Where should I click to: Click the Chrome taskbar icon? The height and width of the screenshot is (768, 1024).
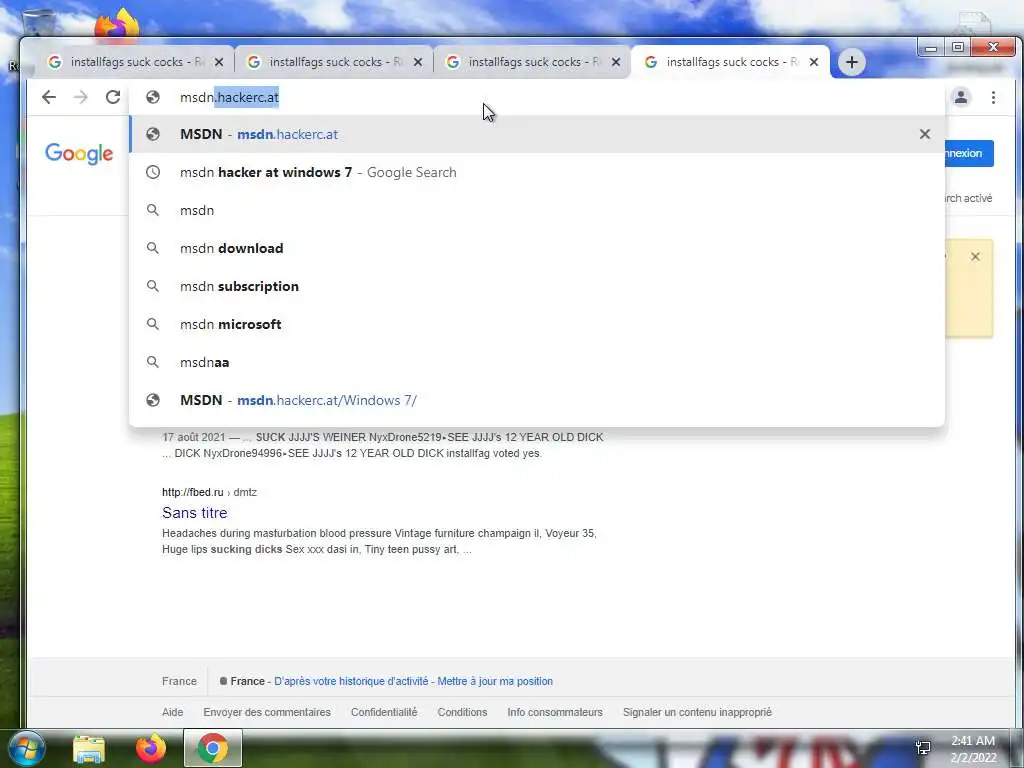tap(213, 748)
